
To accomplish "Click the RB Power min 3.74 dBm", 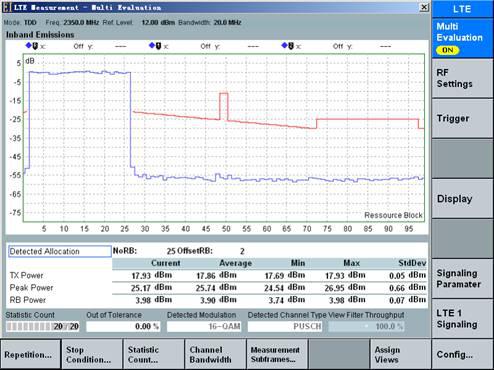I will point(287,300).
